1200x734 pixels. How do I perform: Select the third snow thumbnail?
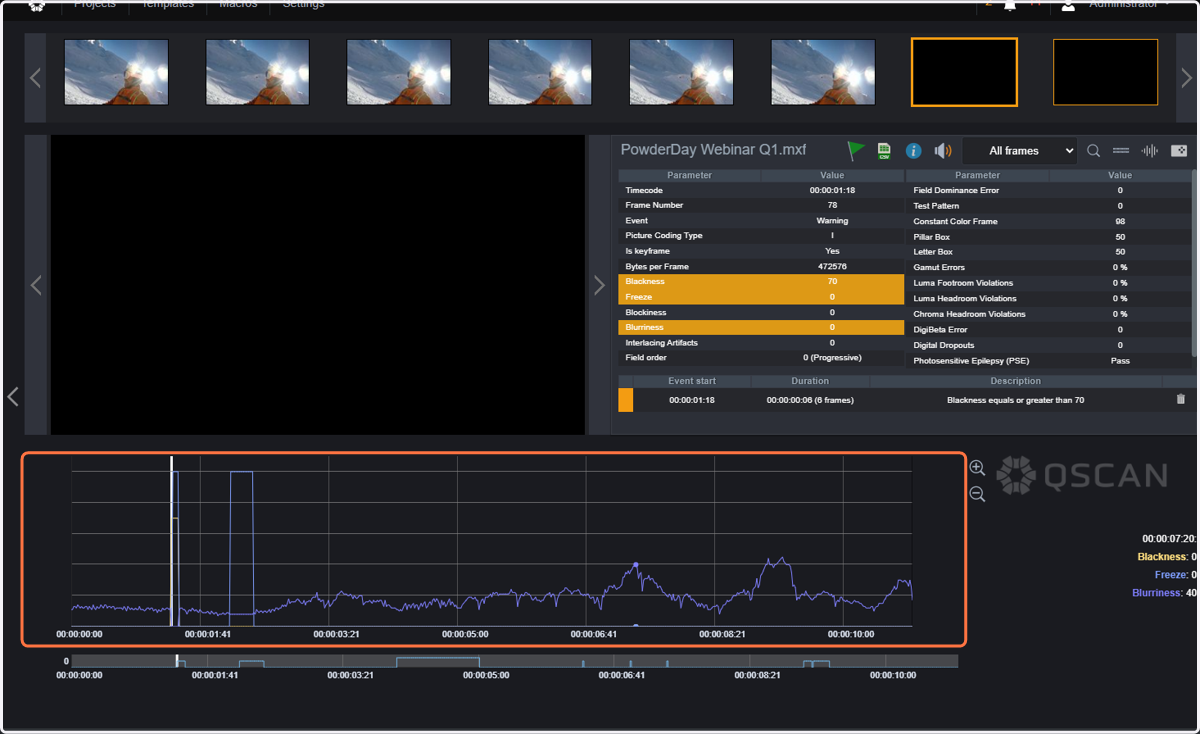(x=398, y=72)
